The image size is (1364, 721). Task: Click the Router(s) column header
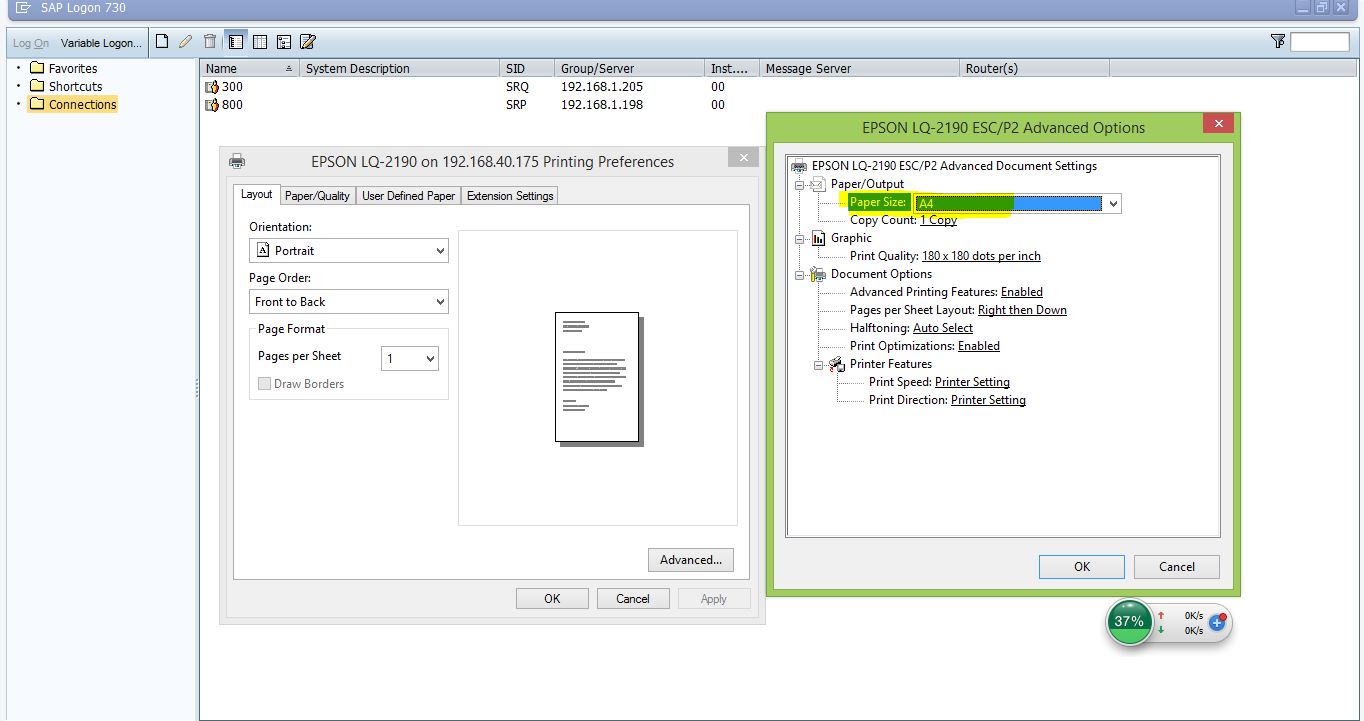pyautogui.click(x=1034, y=68)
